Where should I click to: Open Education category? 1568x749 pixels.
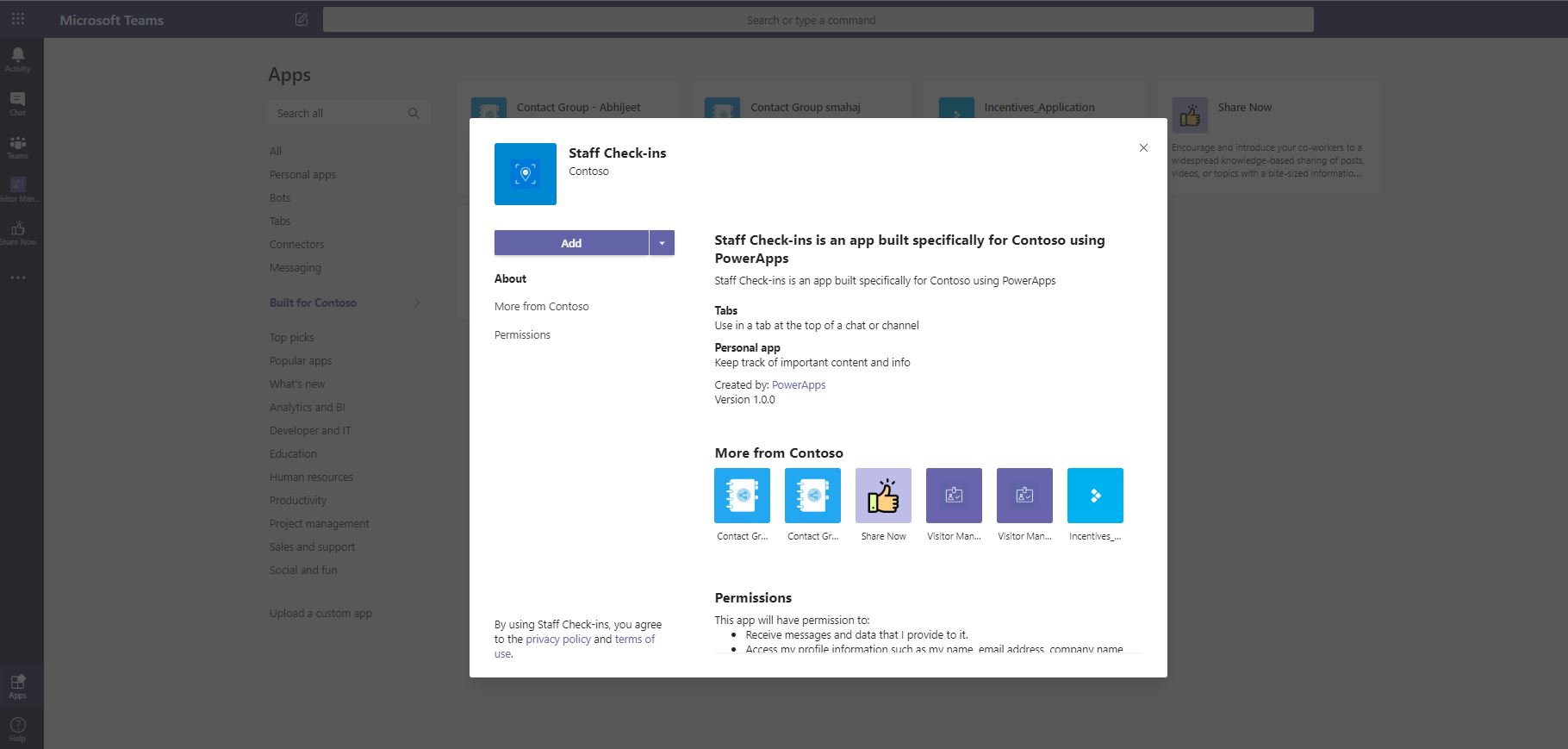coord(293,453)
